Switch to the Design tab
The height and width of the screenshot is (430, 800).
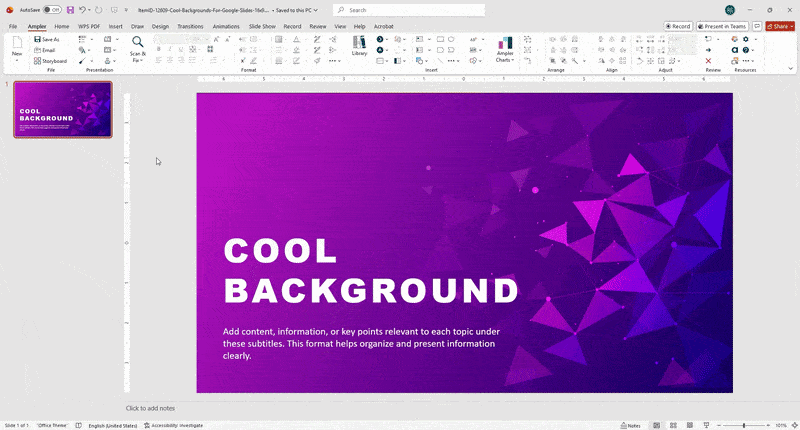click(160, 27)
